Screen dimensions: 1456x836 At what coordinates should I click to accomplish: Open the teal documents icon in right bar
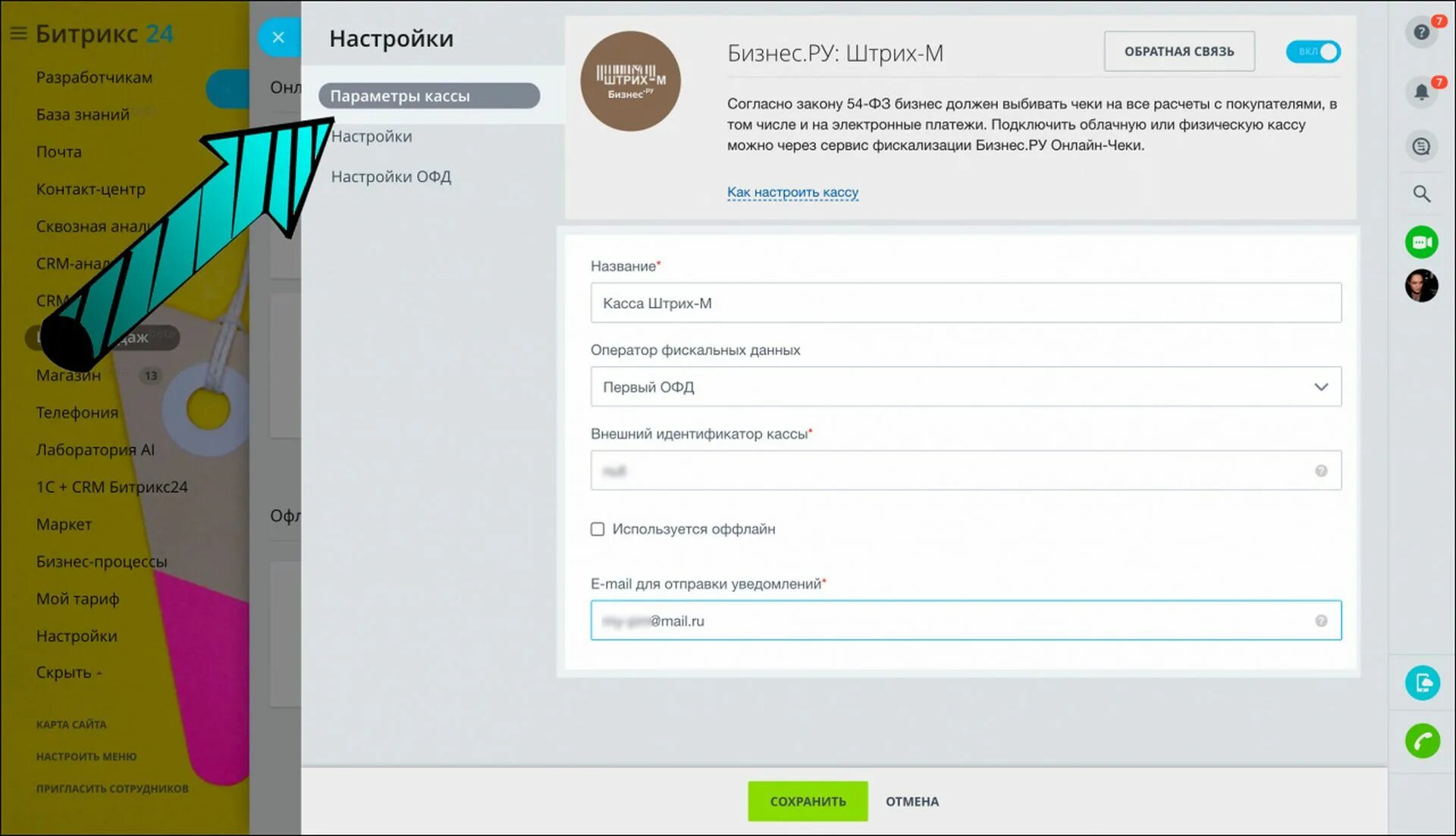(x=1422, y=683)
